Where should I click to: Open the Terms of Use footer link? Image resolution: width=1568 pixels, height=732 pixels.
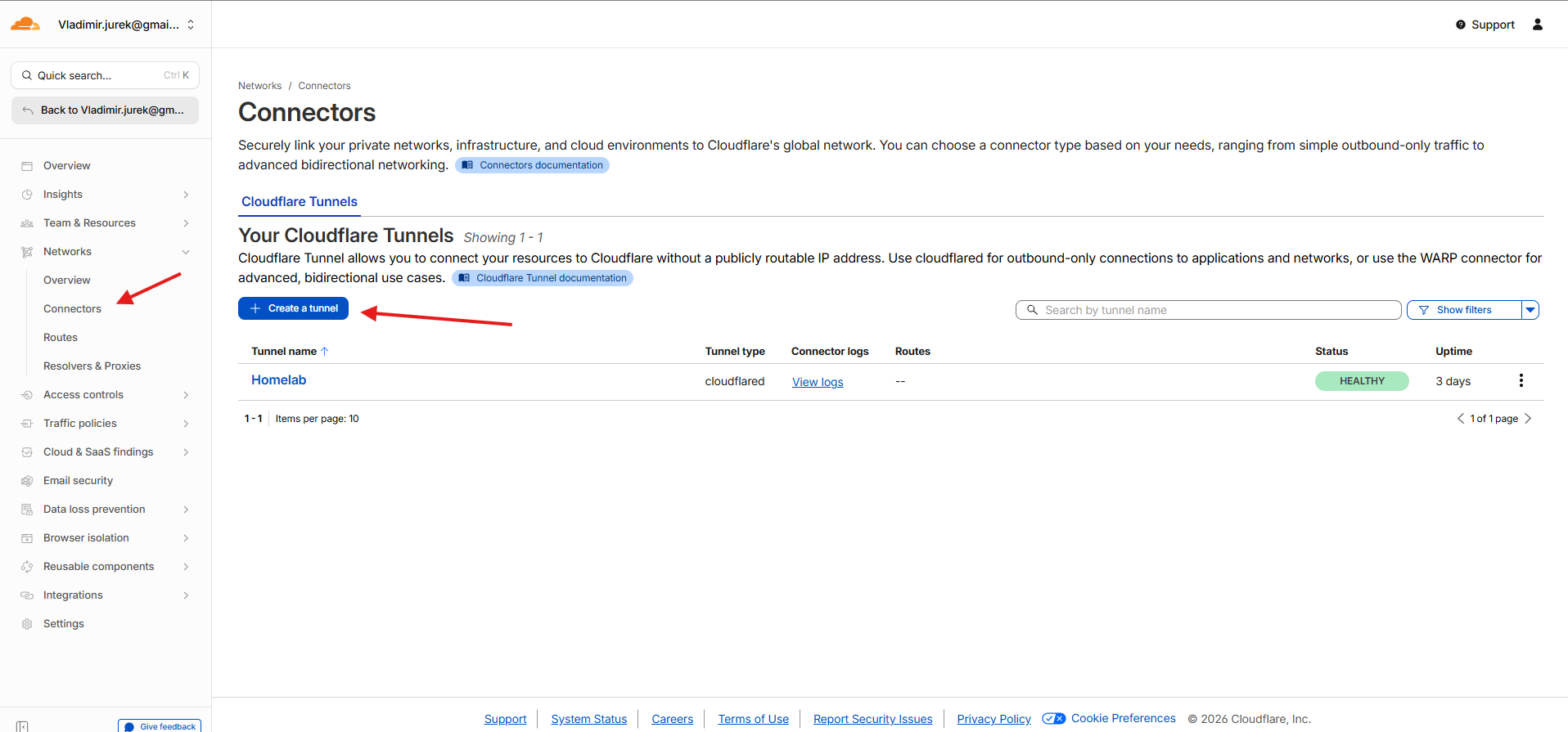pos(753,719)
